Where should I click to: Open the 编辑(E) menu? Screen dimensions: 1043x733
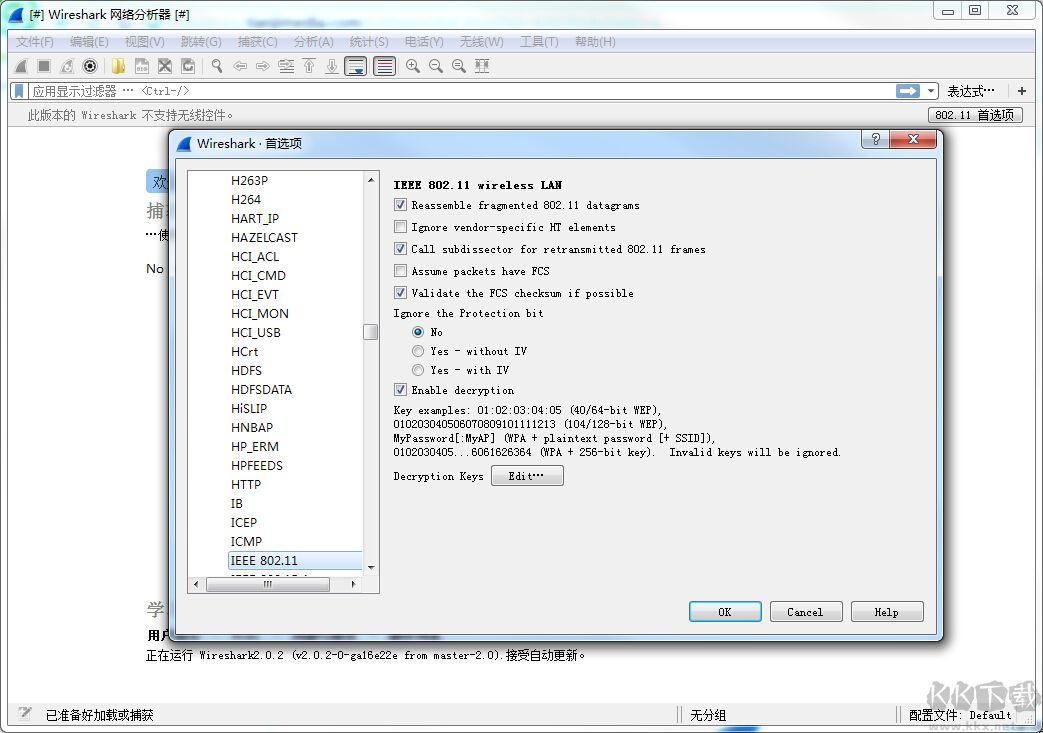89,42
